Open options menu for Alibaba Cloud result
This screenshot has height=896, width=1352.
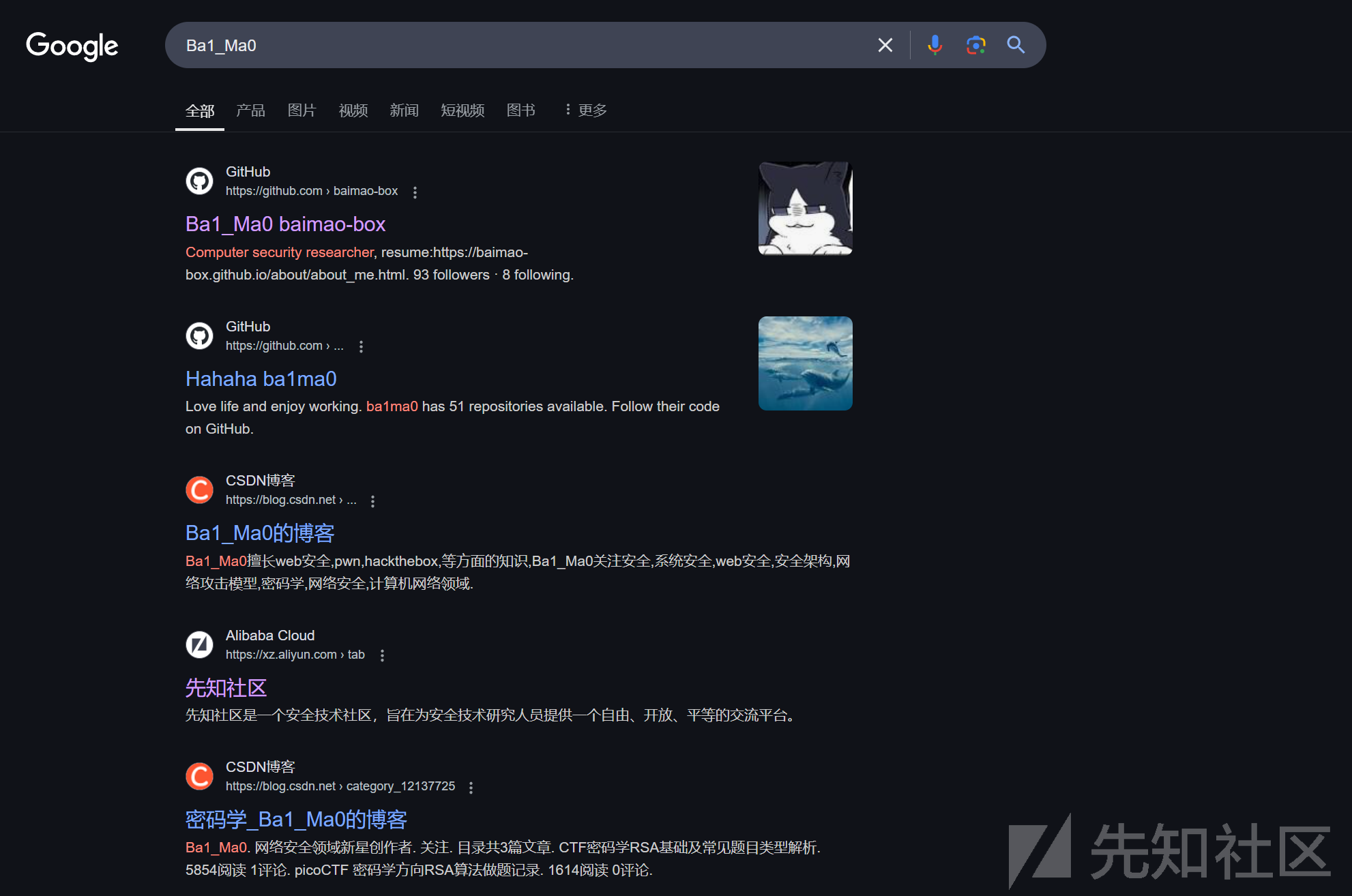click(x=382, y=655)
